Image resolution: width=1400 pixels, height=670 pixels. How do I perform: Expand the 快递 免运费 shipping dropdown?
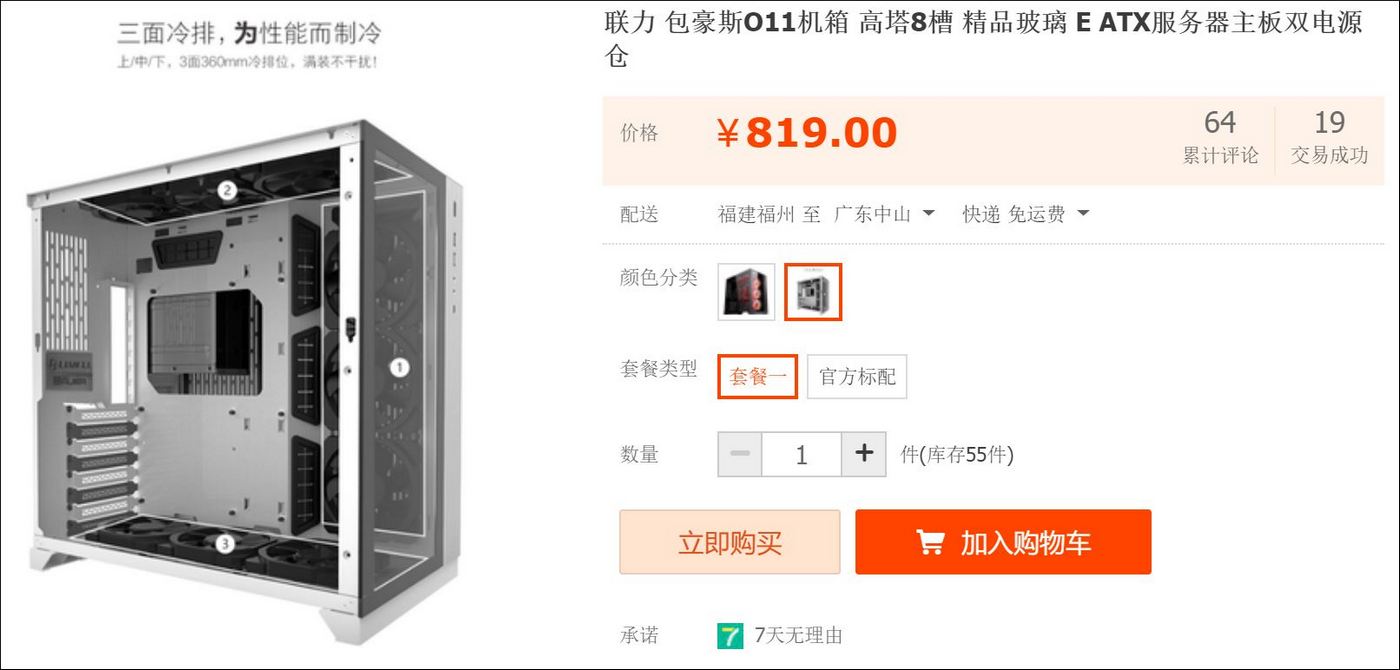[1025, 214]
